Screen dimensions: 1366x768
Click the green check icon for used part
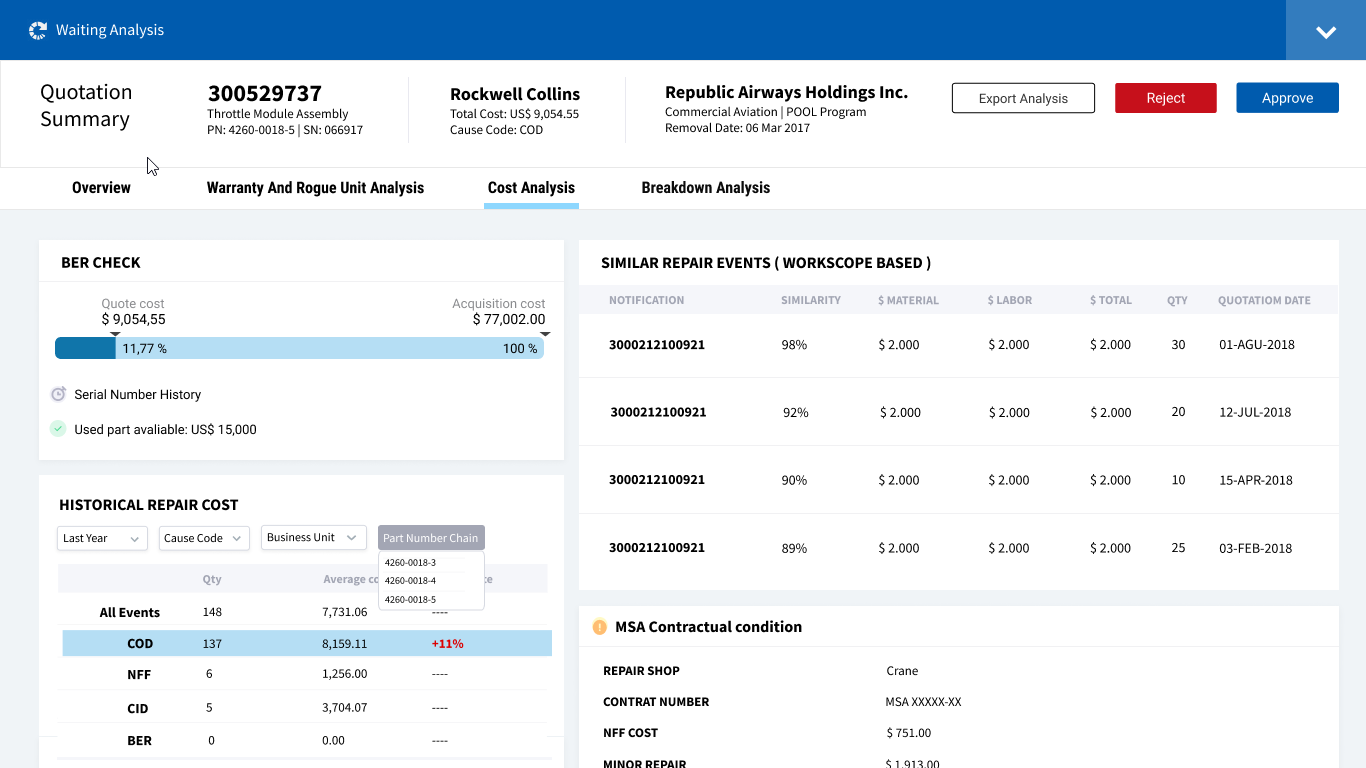[x=58, y=429]
